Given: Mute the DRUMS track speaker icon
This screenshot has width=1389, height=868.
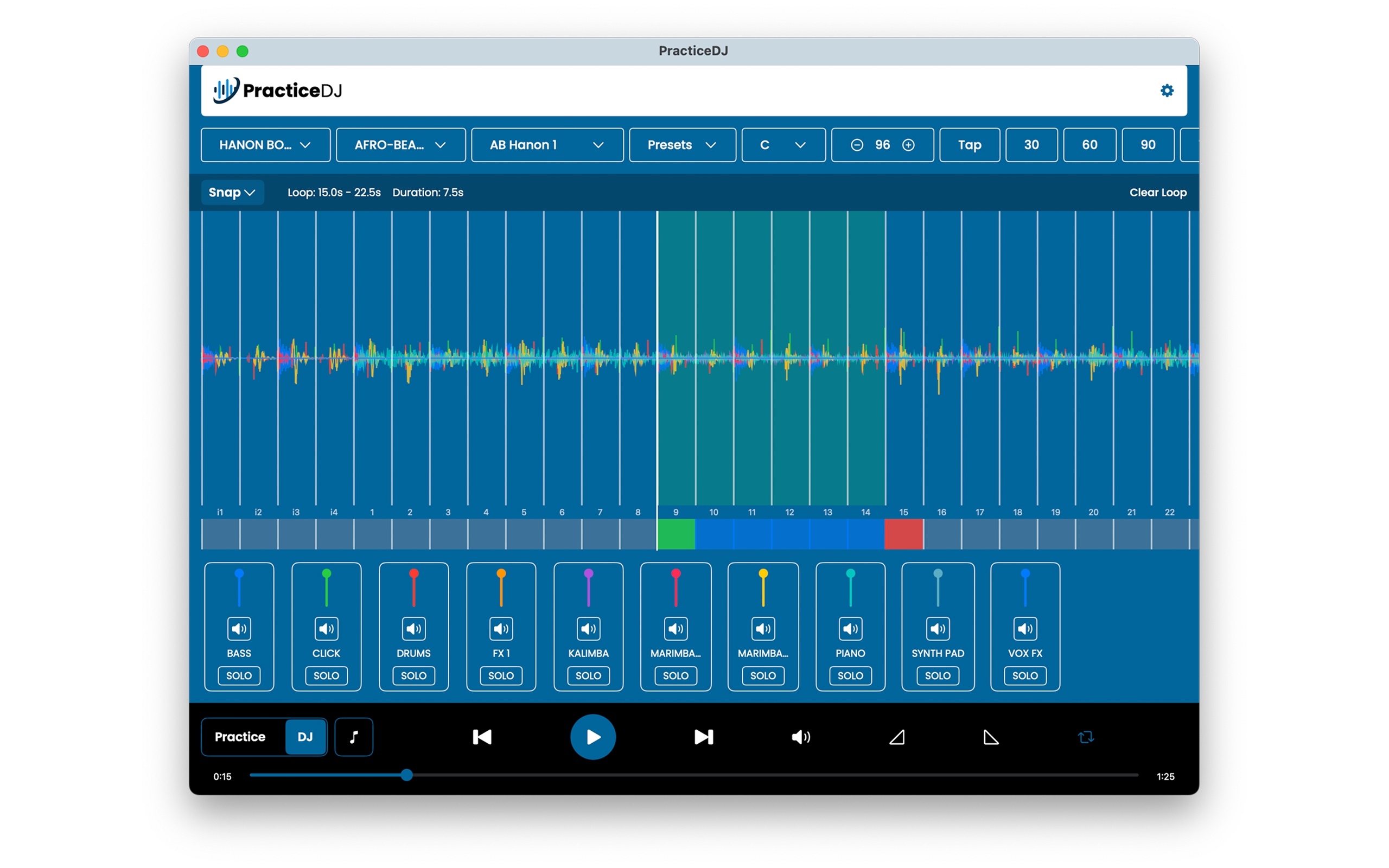Looking at the screenshot, I should [x=413, y=629].
